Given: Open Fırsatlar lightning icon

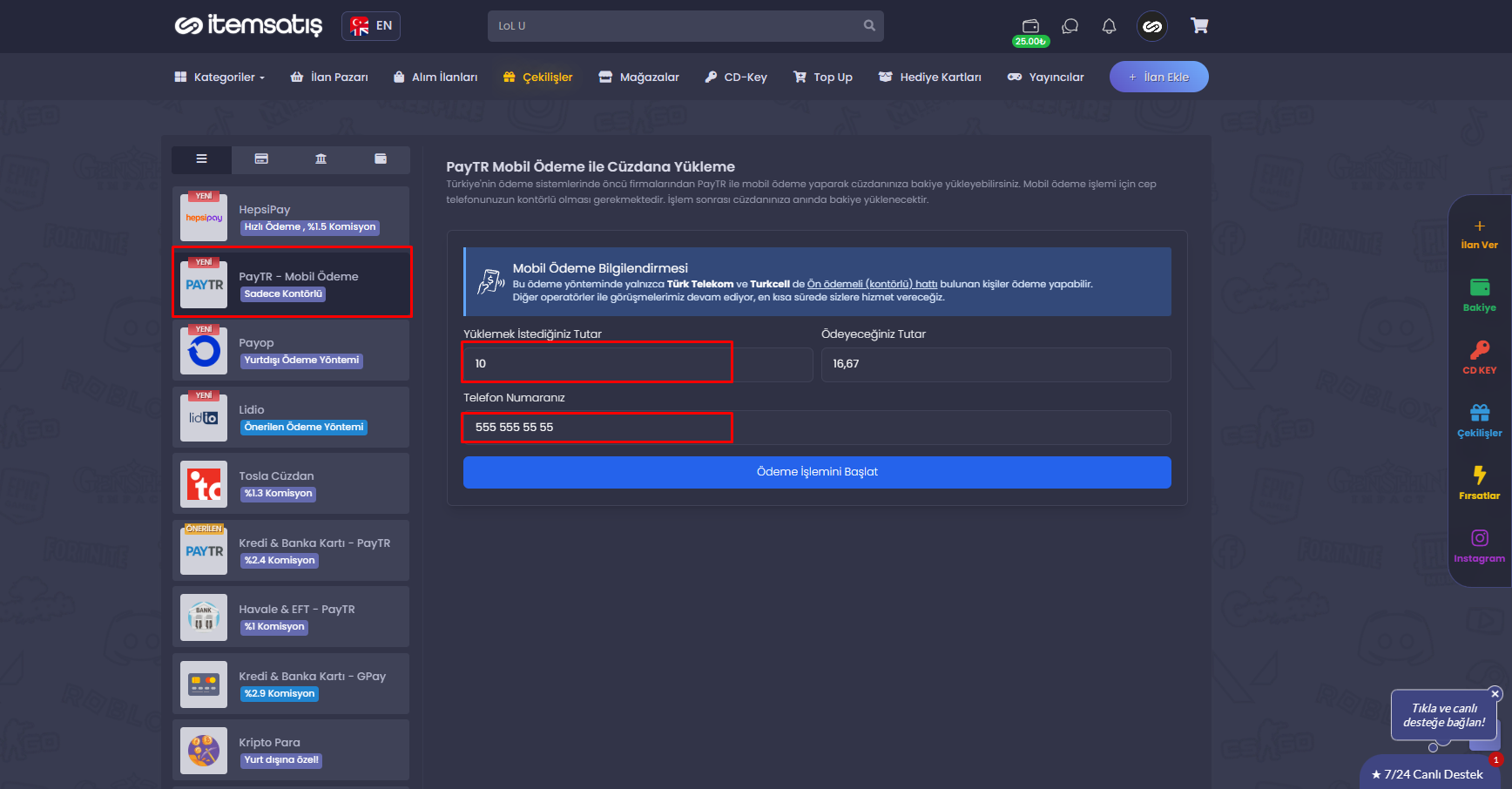Looking at the screenshot, I should point(1480,483).
